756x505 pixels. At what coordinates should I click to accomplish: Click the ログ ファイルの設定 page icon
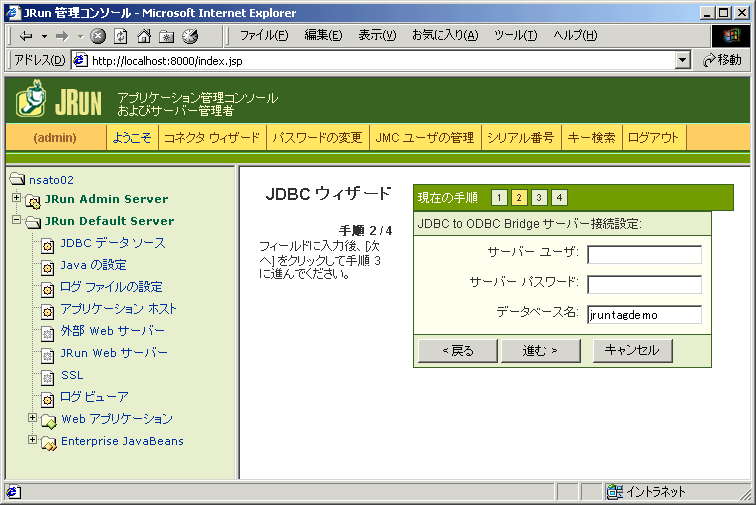coord(47,289)
